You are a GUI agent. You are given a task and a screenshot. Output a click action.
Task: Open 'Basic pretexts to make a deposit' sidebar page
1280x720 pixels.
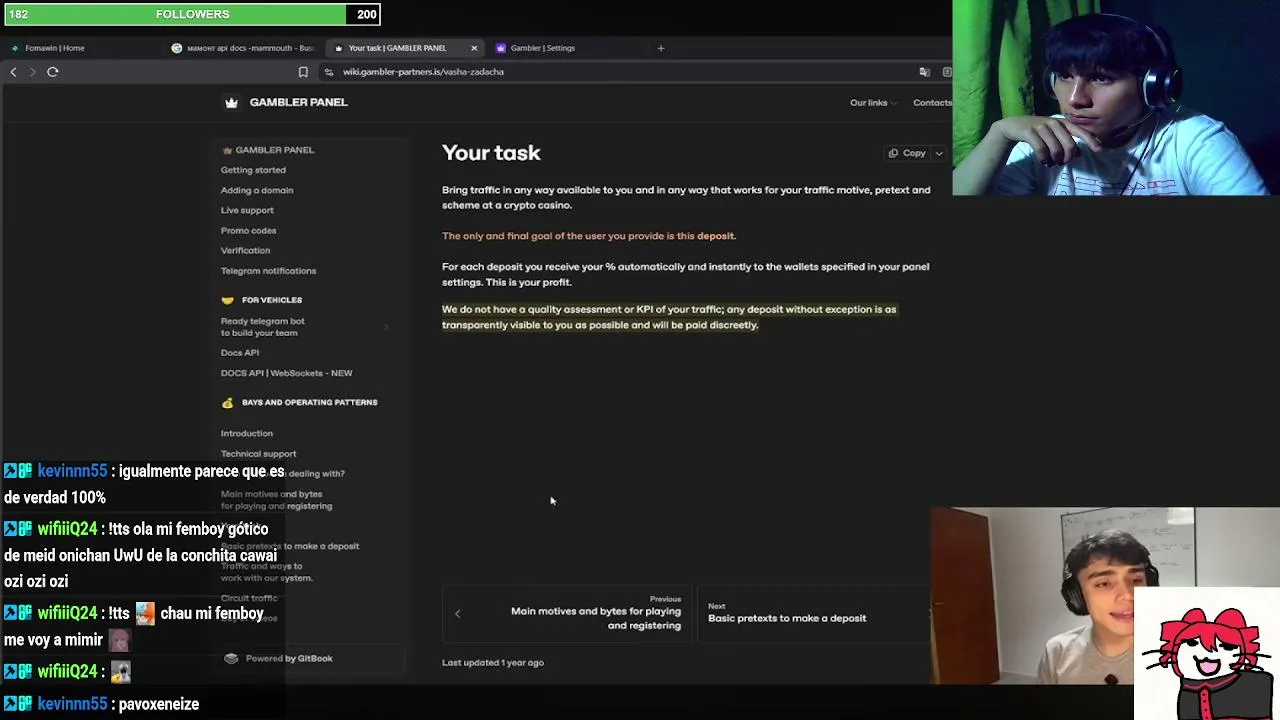[x=290, y=546]
